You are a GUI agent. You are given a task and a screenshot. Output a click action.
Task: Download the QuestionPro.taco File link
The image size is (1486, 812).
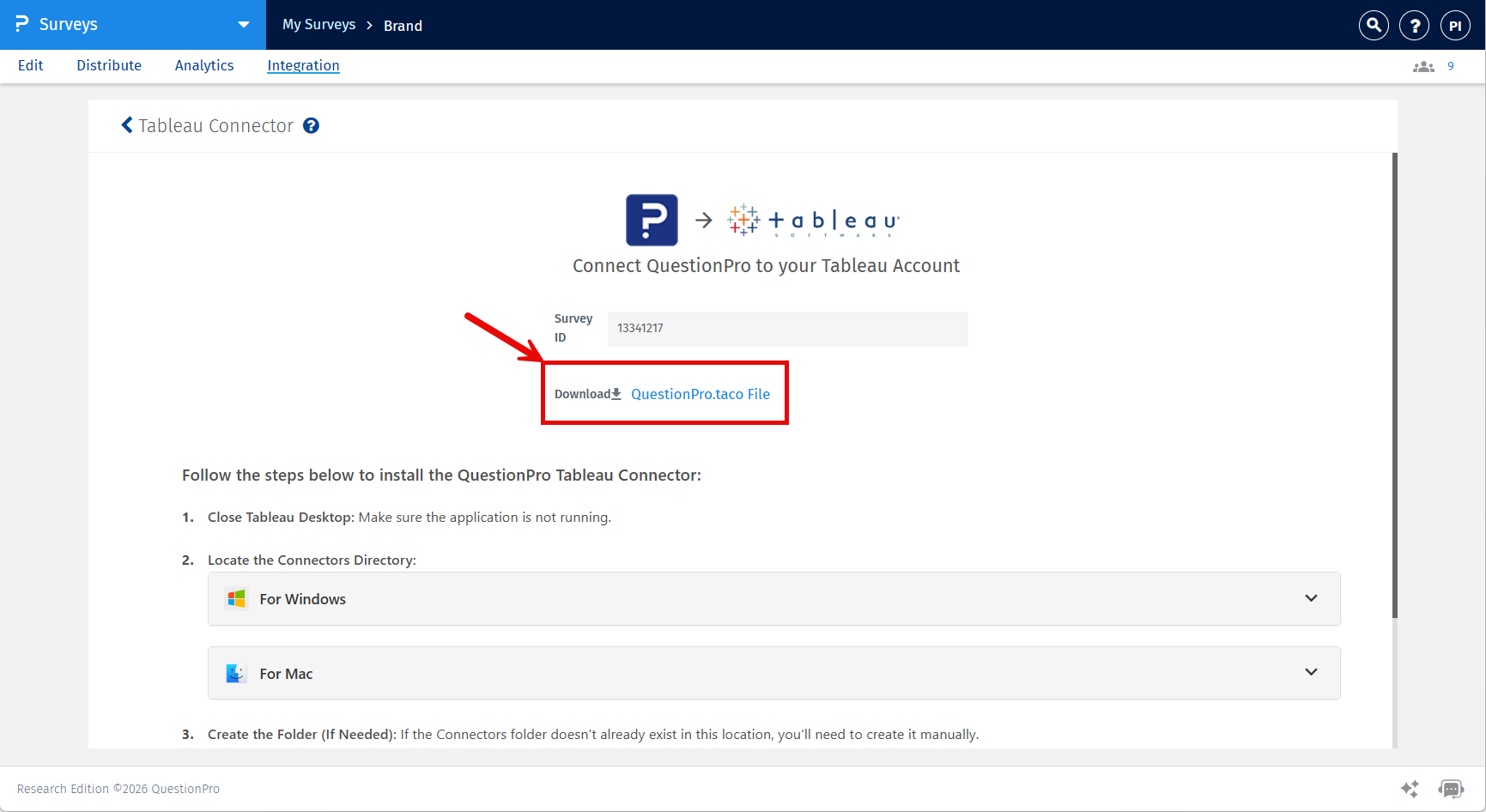click(700, 393)
